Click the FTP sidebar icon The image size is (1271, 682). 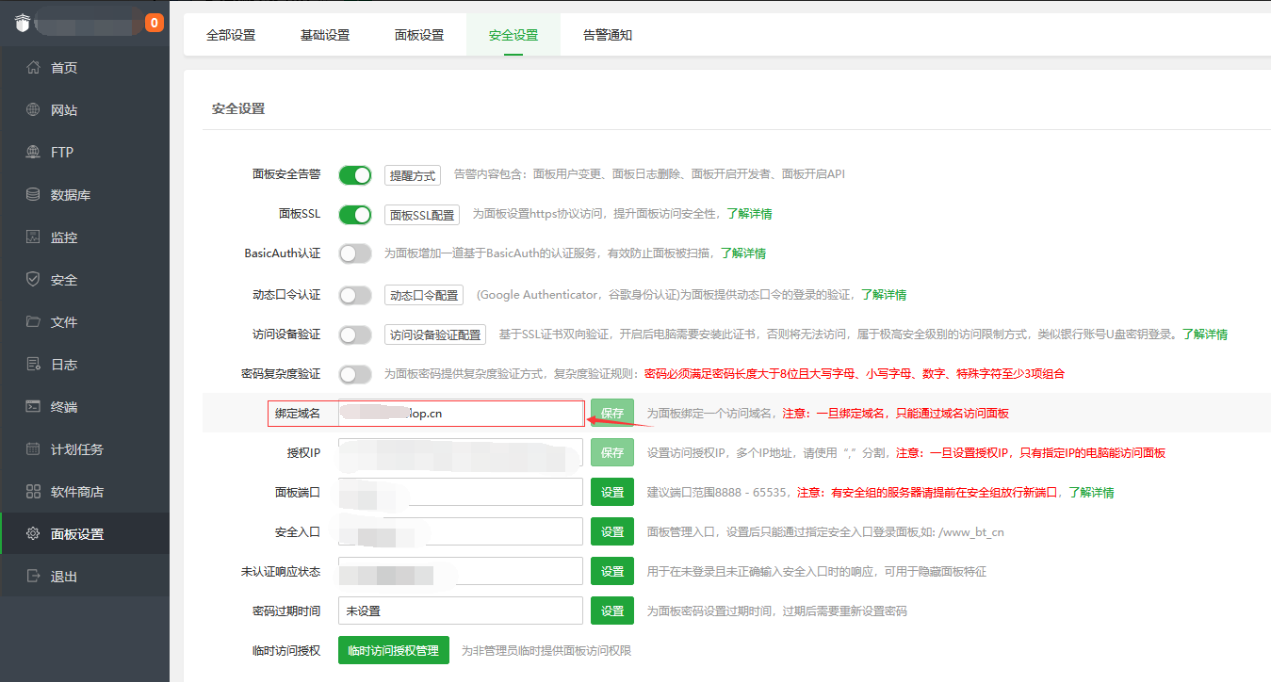click(33, 152)
